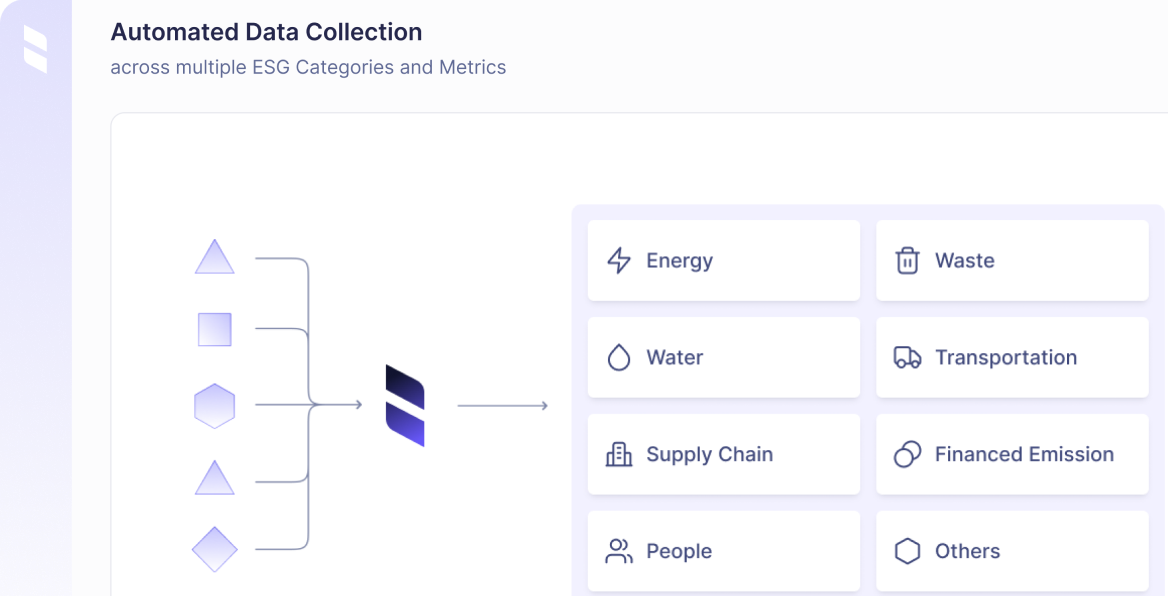Click the People users icon

tap(619, 551)
